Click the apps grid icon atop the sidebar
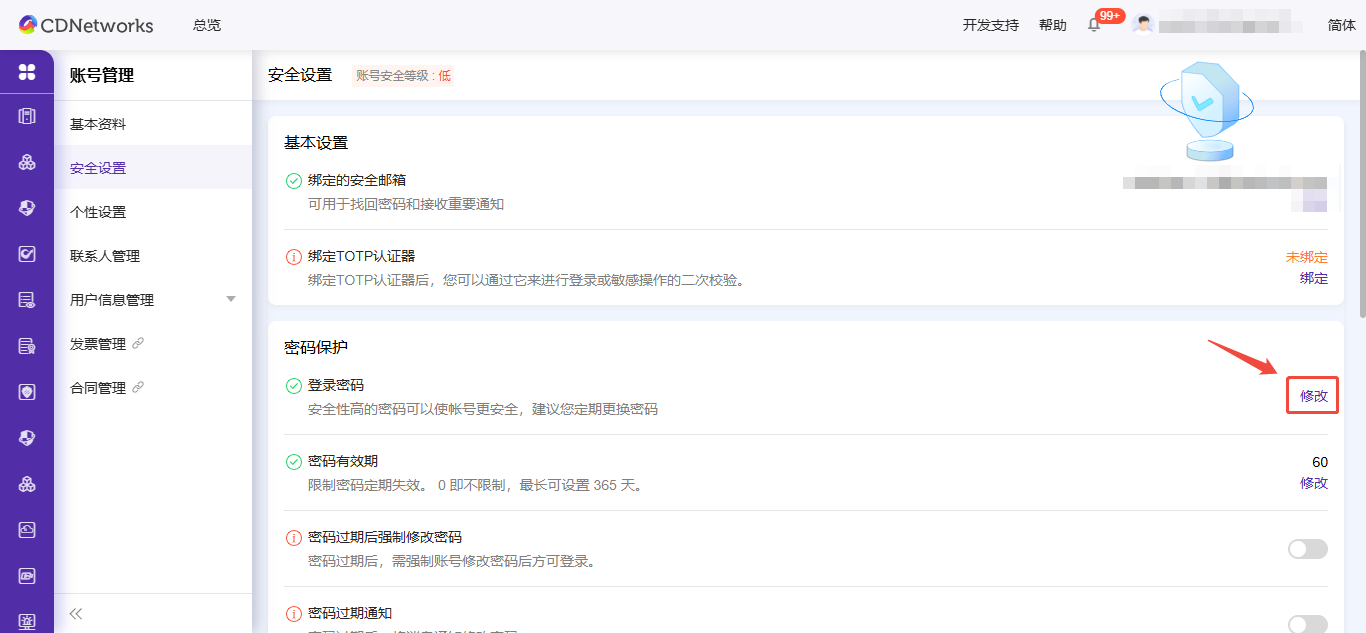This screenshot has width=1366, height=633. pyautogui.click(x=27, y=72)
